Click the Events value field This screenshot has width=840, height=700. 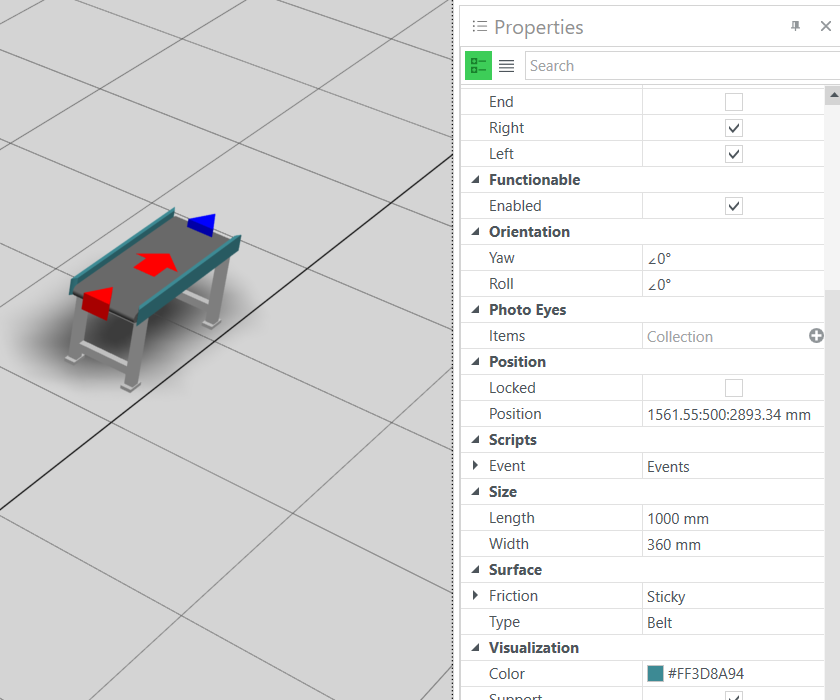pyautogui.click(x=733, y=466)
